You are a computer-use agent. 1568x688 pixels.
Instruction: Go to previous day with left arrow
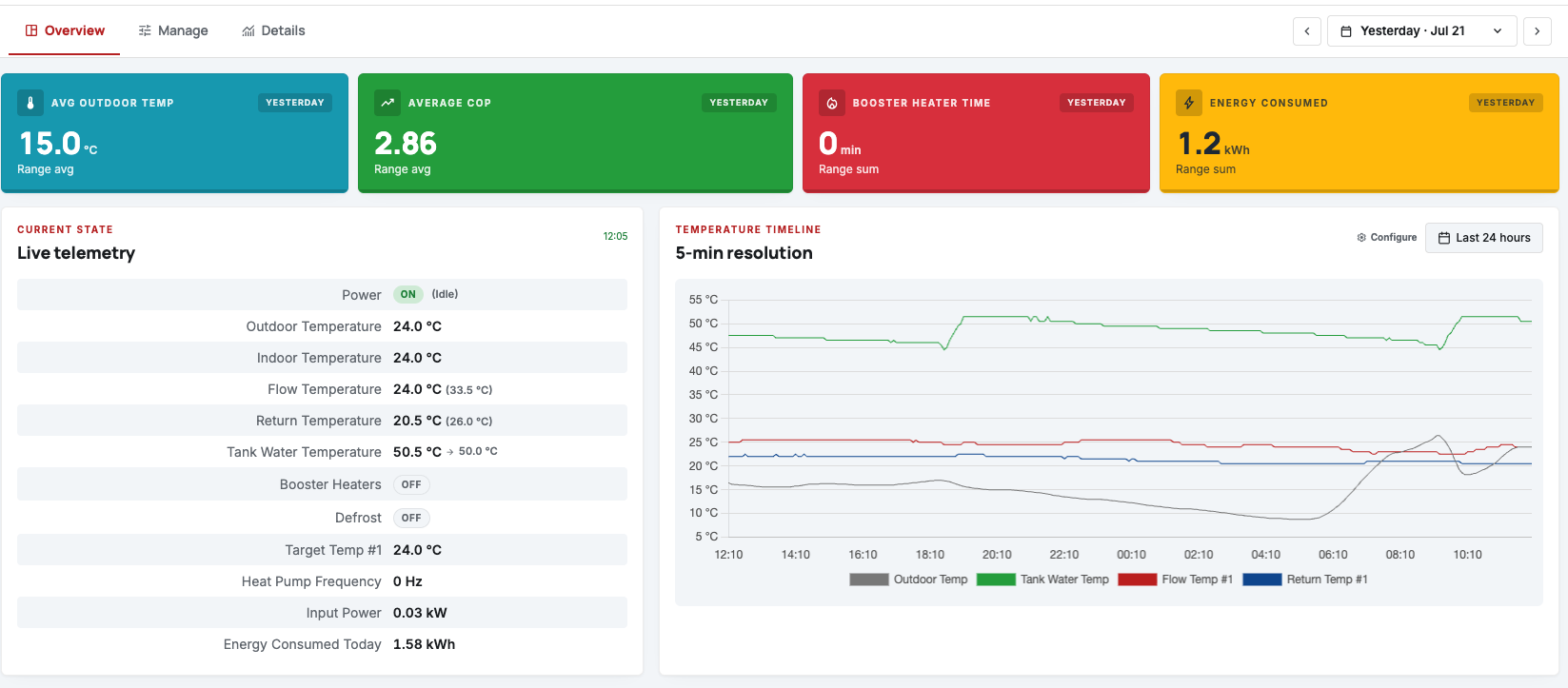point(1307,31)
